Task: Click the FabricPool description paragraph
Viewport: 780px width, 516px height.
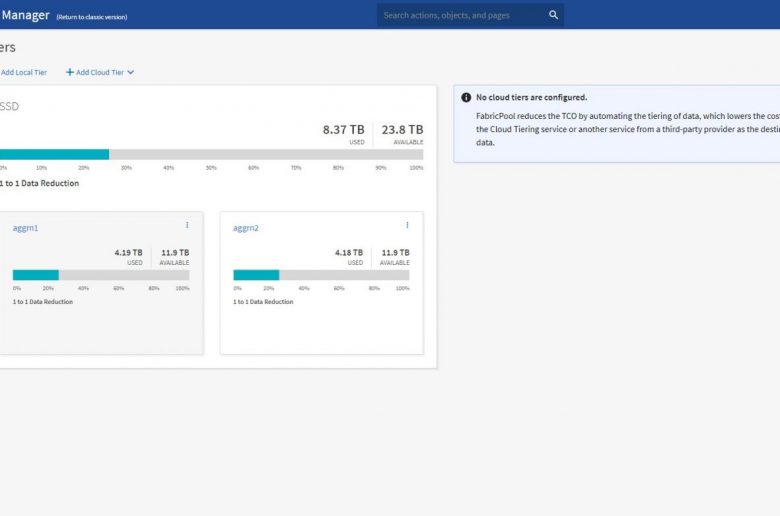Action: click(628, 129)
